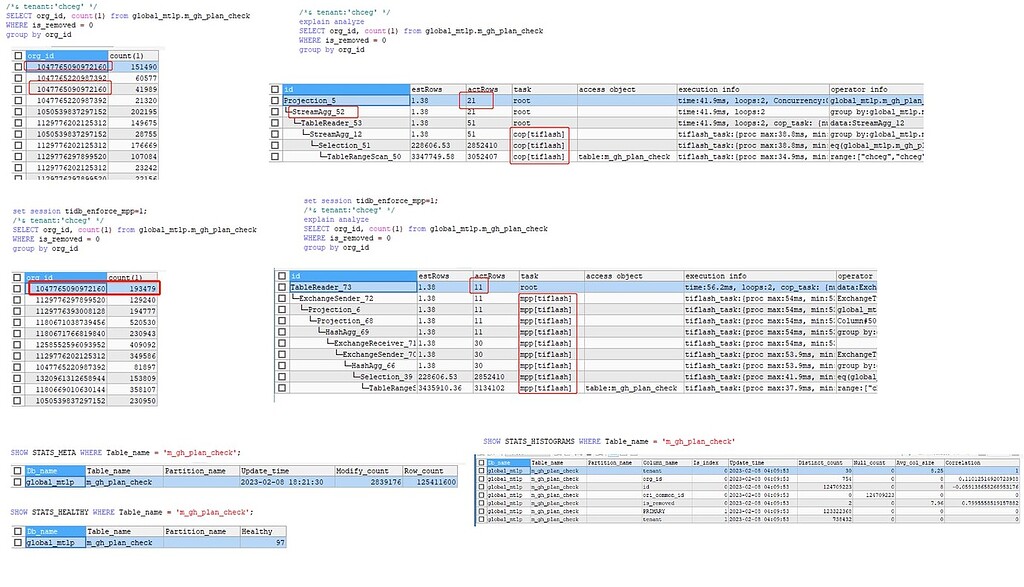Click the m_gh_plan_check cell in STATS_META

click(117, 480)
